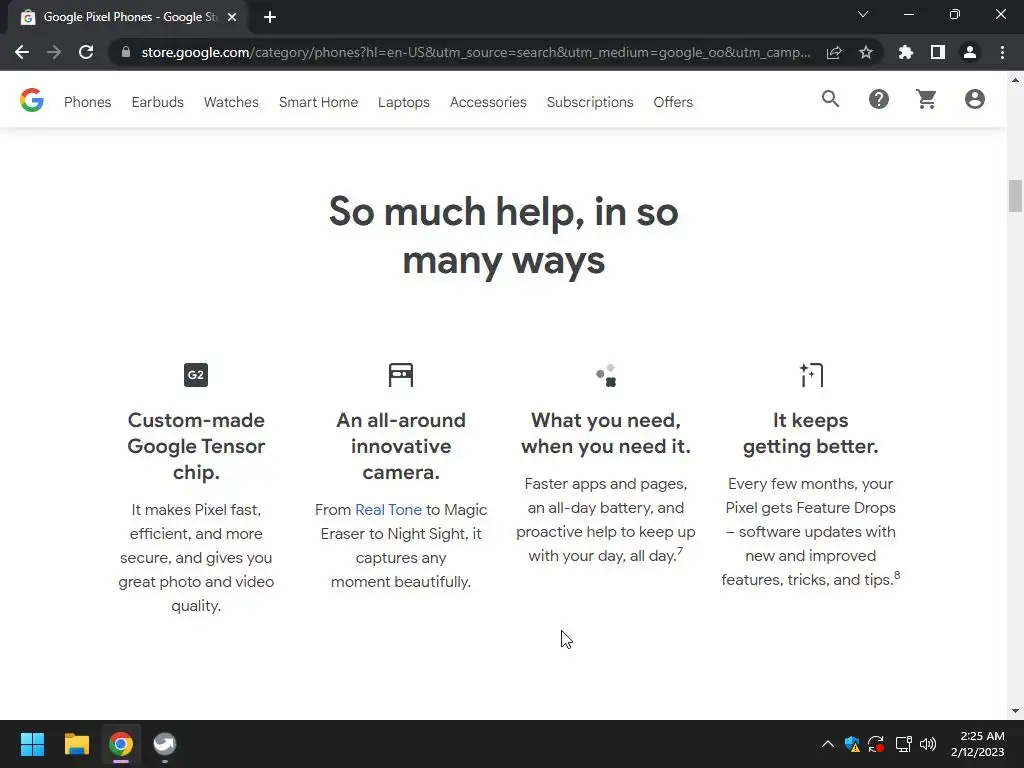Open the account profile icon in store header
Image resolution: width=1024 pixels, height=768 pixels.
point(974,99)
